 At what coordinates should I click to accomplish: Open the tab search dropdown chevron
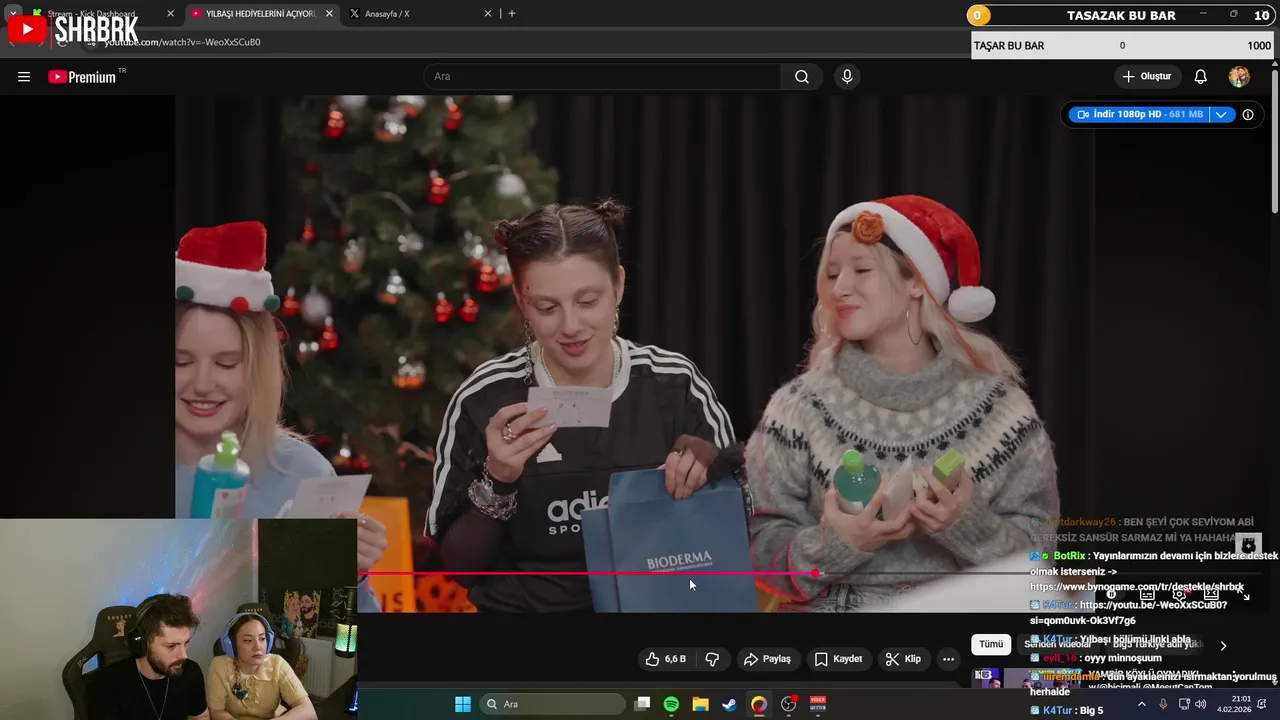click(x=13, y=14)
